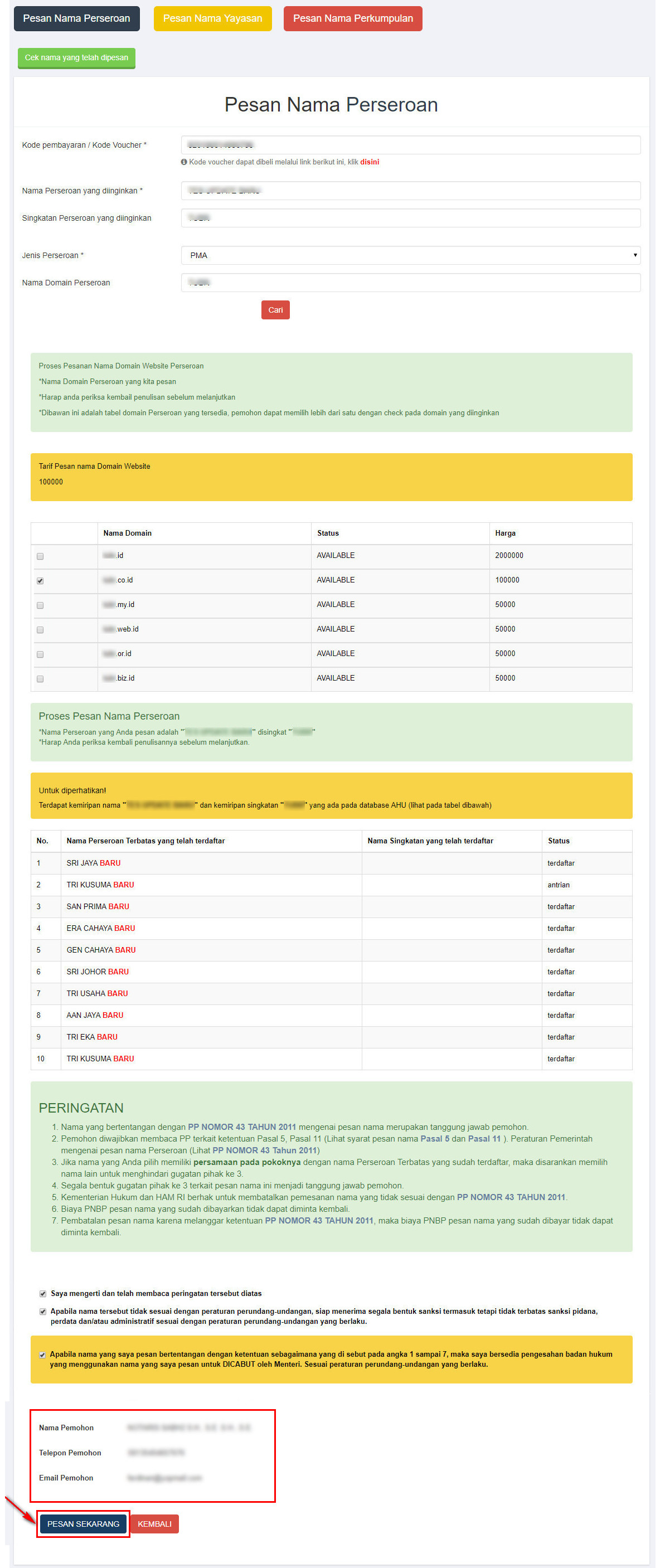This screenshot has width=665, height=1568.
Task: Tick the .web.id domain checkbox
Action: [40, 629]
